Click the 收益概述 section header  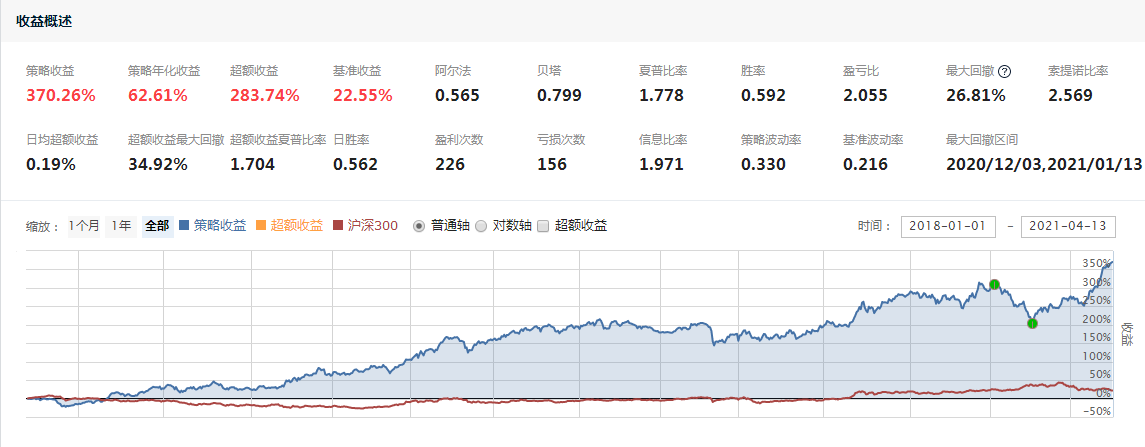point(44,21)
